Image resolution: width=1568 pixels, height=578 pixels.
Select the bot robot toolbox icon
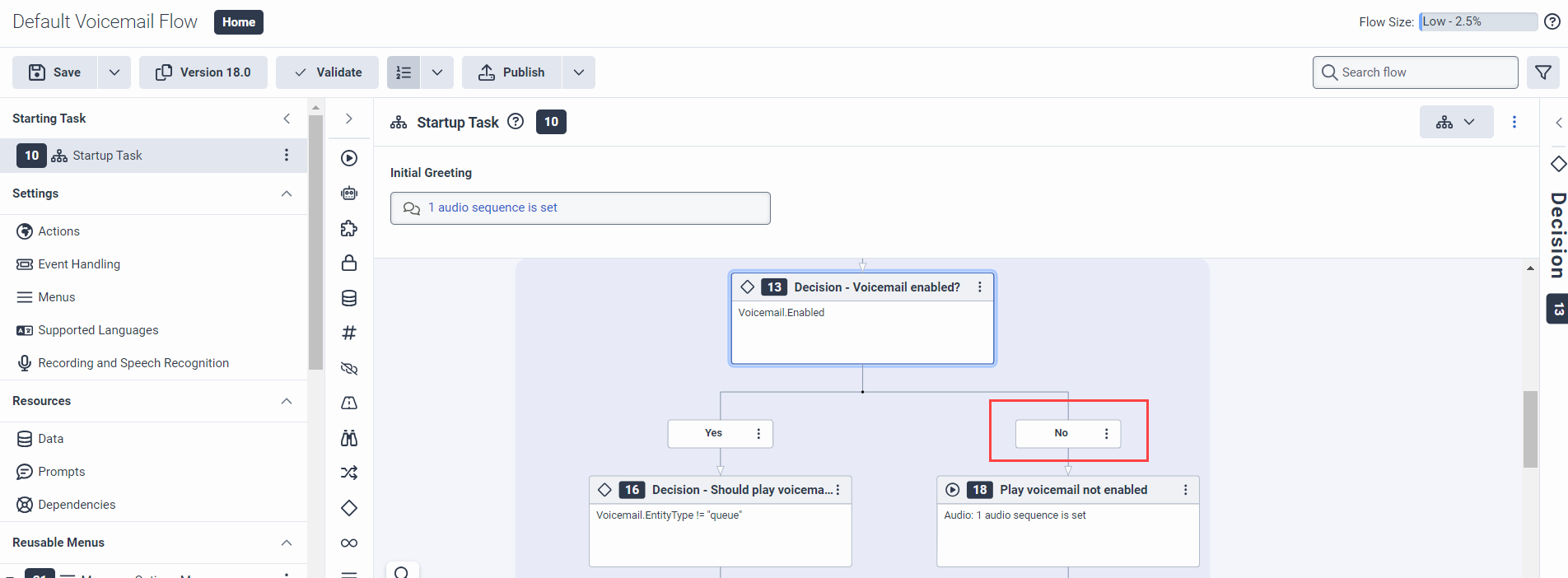[349, 193]
